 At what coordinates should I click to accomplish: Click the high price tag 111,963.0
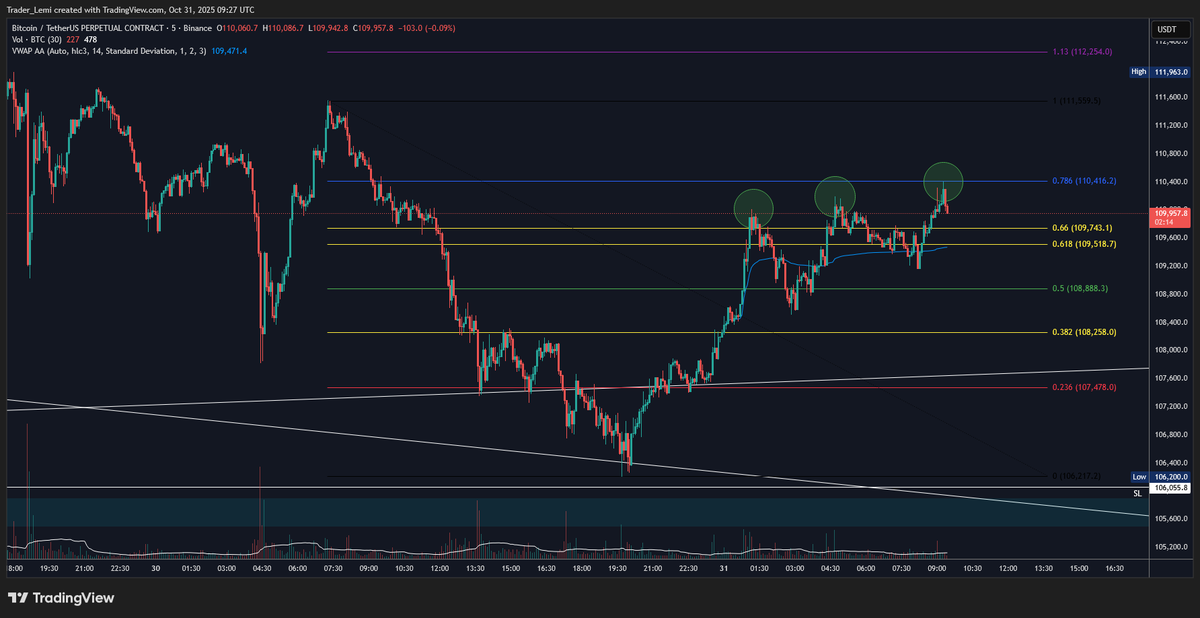click(1171, 72)
